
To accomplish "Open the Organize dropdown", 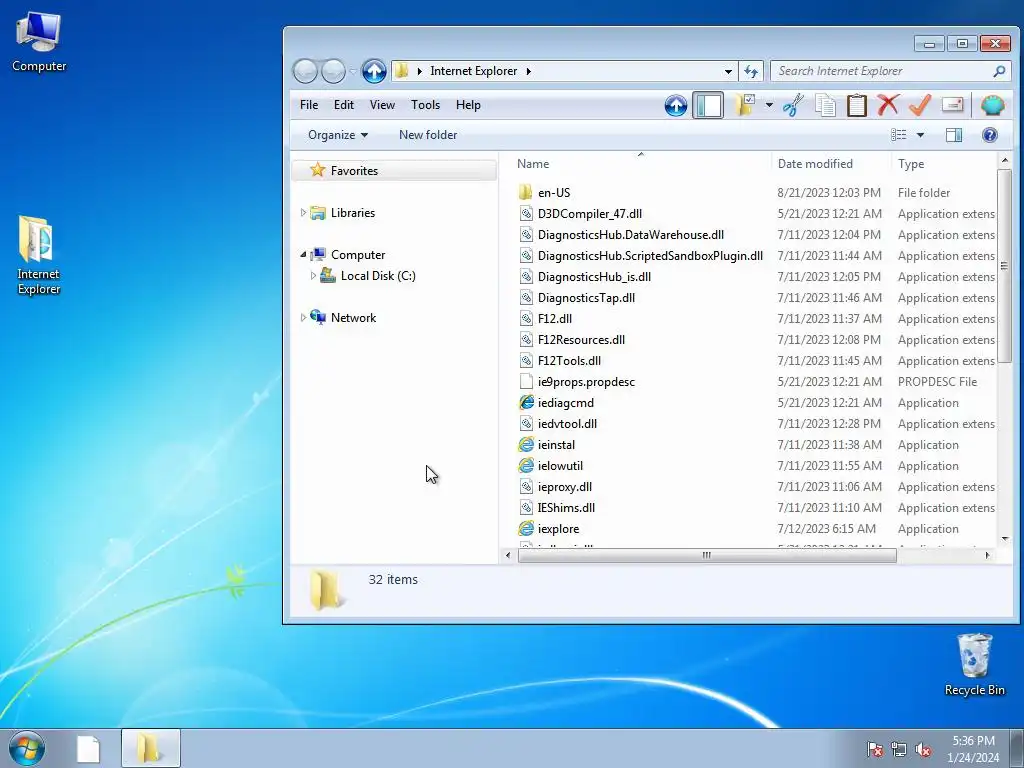I will (x=338, y=135).
